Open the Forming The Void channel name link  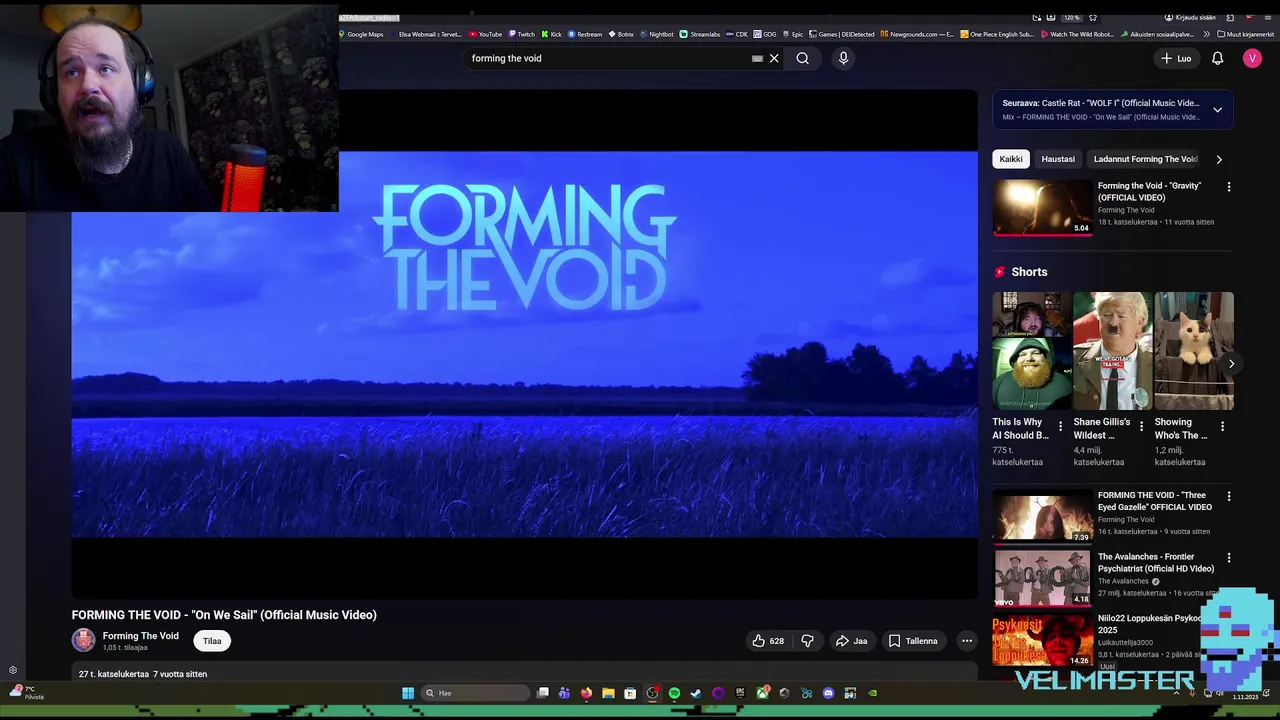pyautogui.click(x=140, y=636)
